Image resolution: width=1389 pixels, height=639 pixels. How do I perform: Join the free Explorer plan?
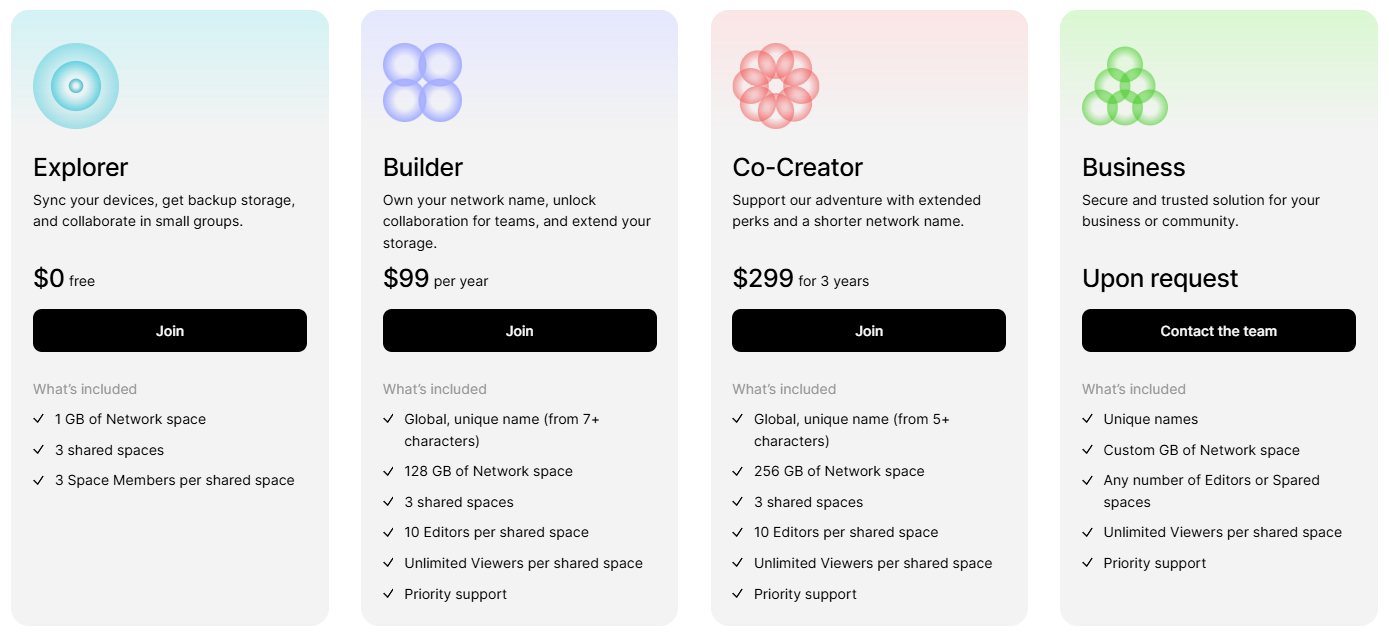170,331
